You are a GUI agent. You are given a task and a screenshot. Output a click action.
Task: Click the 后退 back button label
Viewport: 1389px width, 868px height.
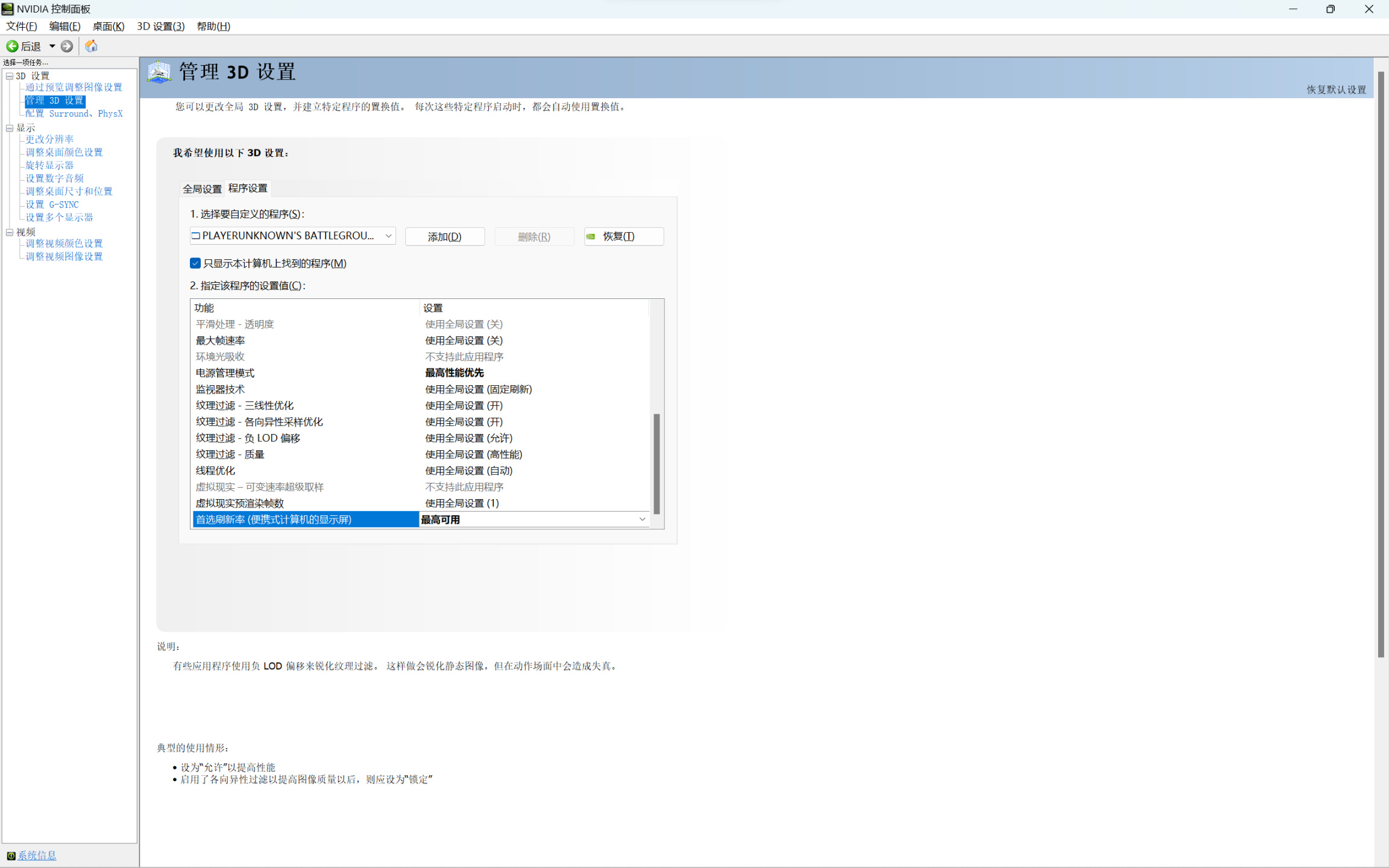31,46
